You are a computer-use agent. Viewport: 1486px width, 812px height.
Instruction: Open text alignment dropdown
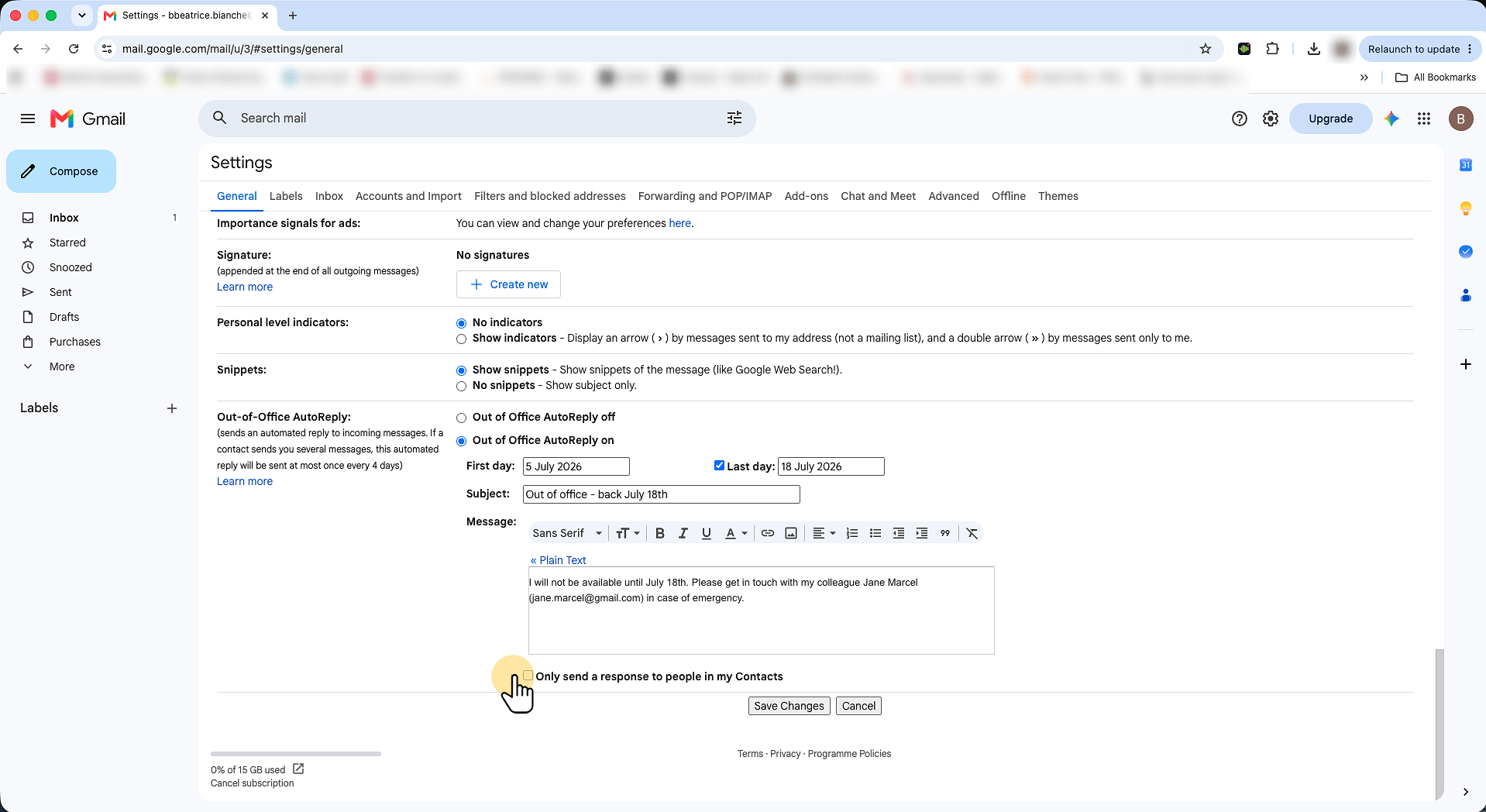click(x=824, y=533)
